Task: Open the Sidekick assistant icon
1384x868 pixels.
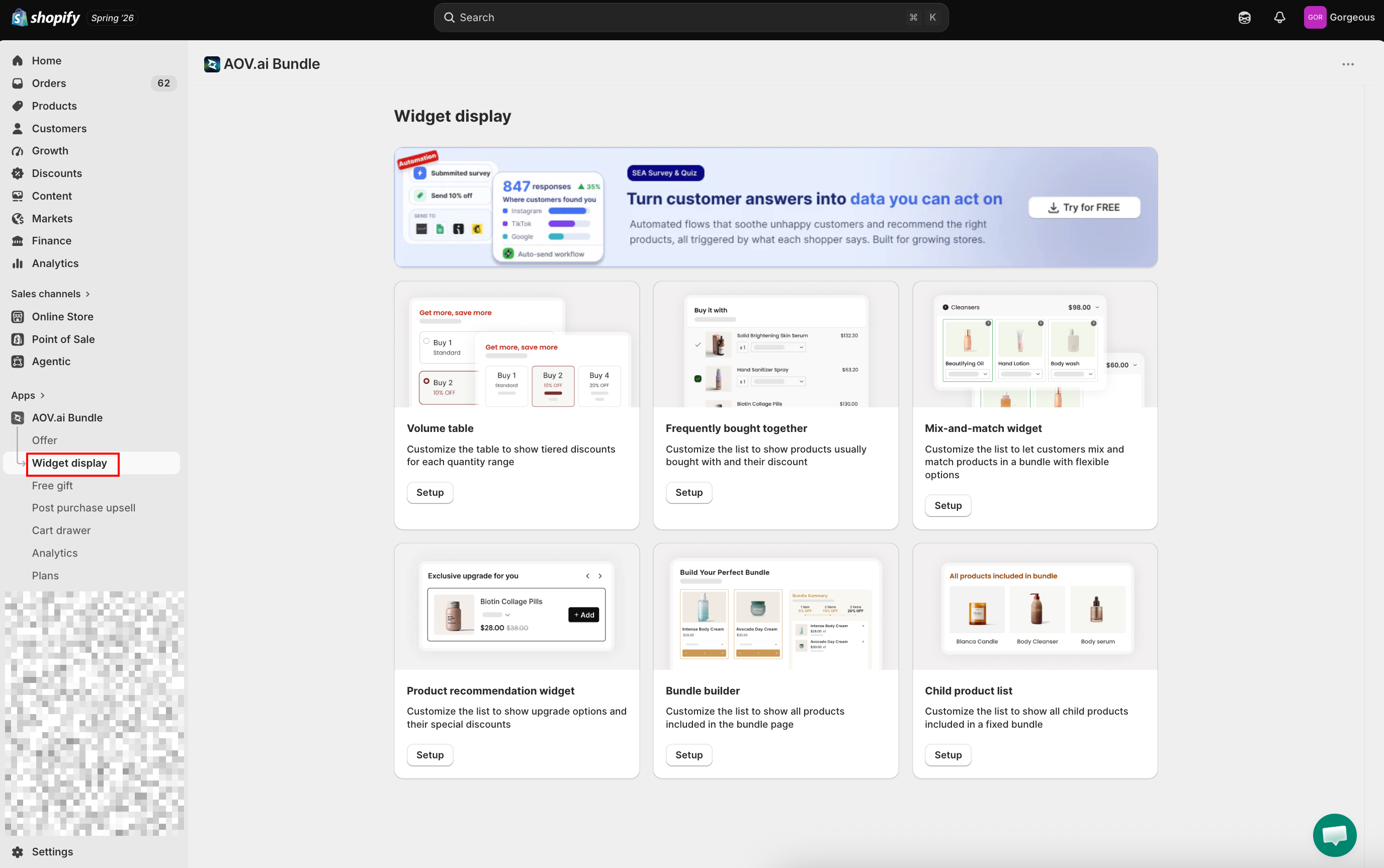Action: click(1245, 17)
